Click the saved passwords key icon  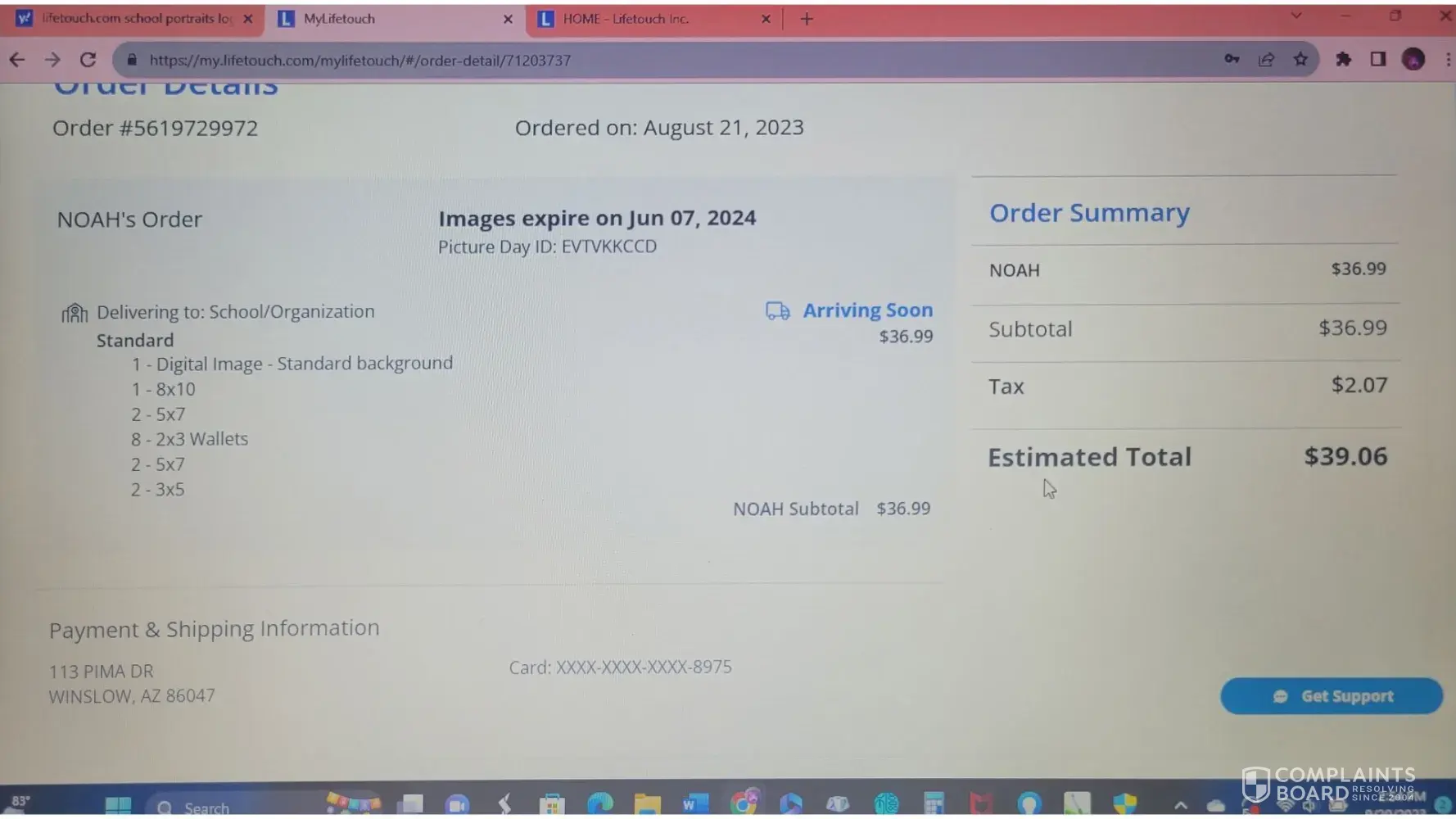(1232, 59)
